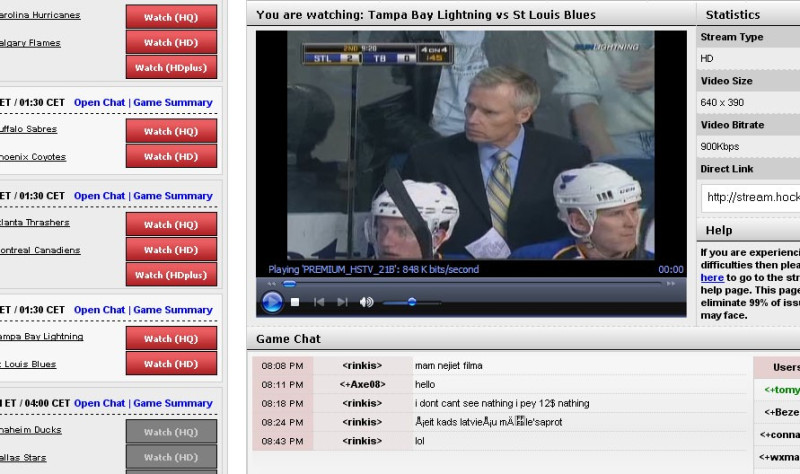This screenshot has height=474, width=800.
Task: Open Chat for the Atlanta Thrashers game
Action: [99, 196]
